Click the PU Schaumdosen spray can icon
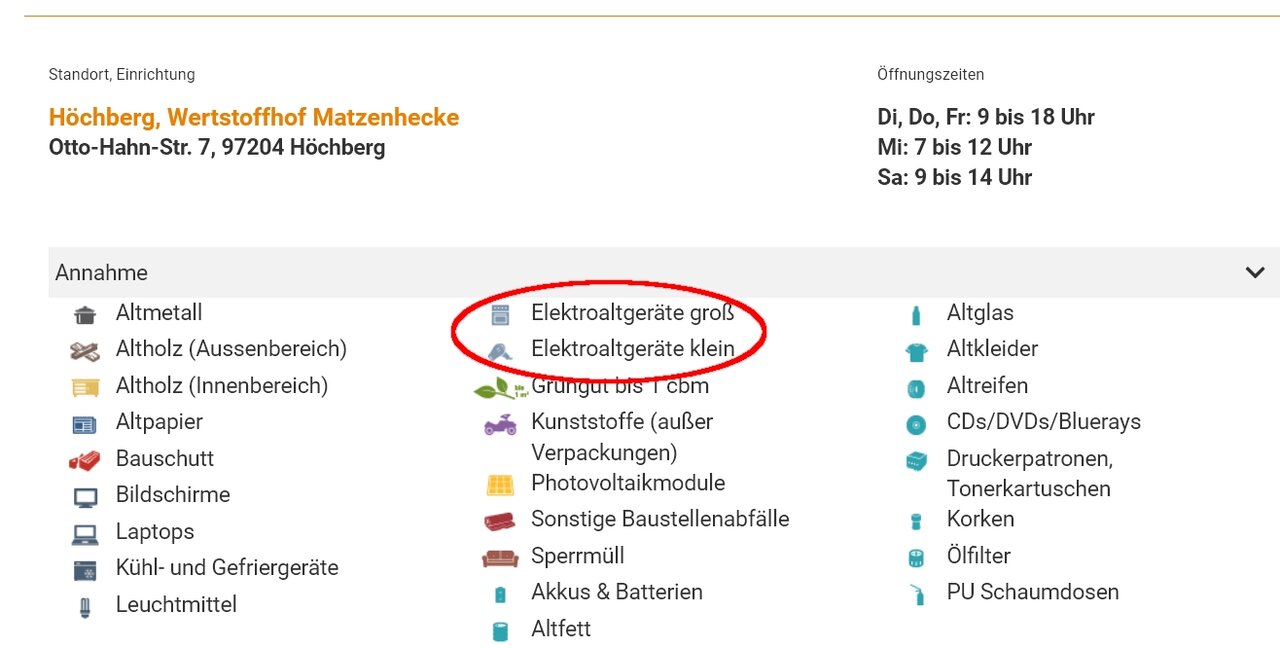The width and height of the screenshot is (1280, 648). (916, 594)
